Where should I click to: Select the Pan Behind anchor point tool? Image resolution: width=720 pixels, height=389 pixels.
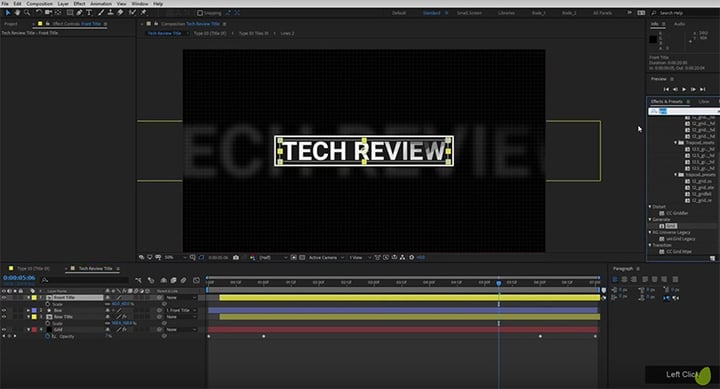coord(58,12)
